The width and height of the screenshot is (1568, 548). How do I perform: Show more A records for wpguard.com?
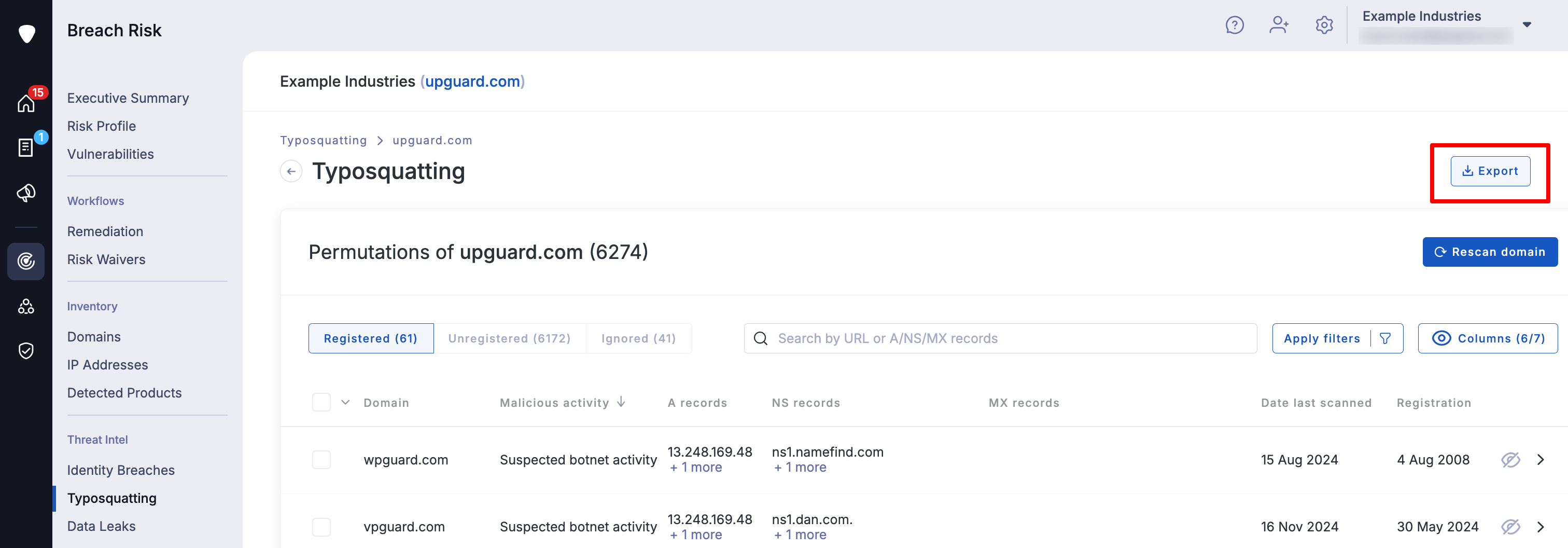[x=696, y=468]
